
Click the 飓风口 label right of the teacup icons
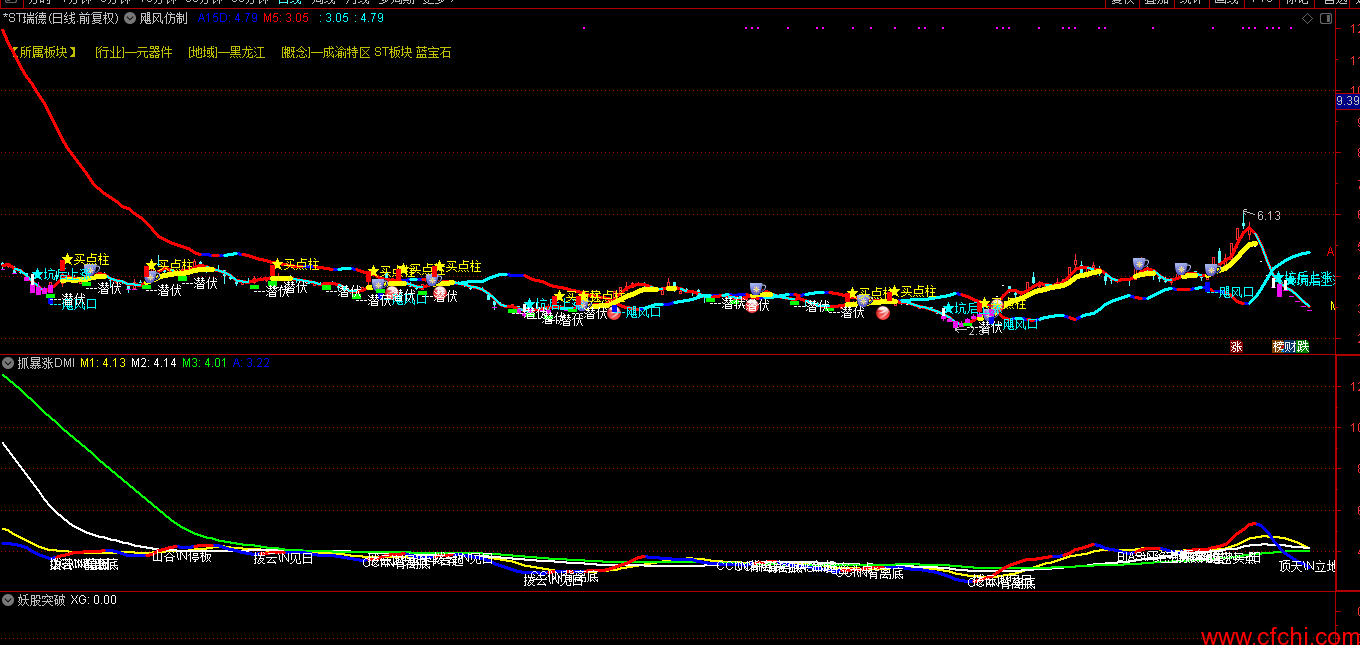pyautogui.click(x=1236, y=292)
